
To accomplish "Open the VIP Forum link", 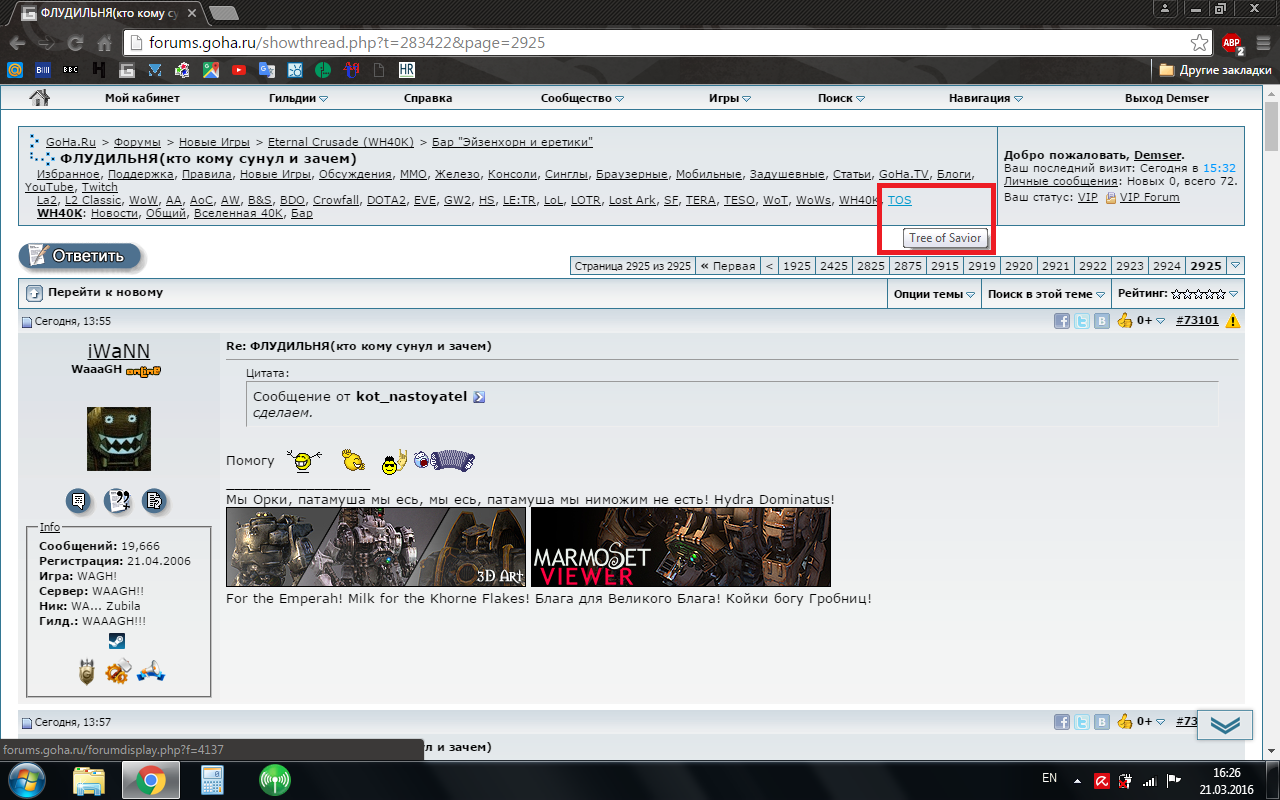I will (1149, 197).
